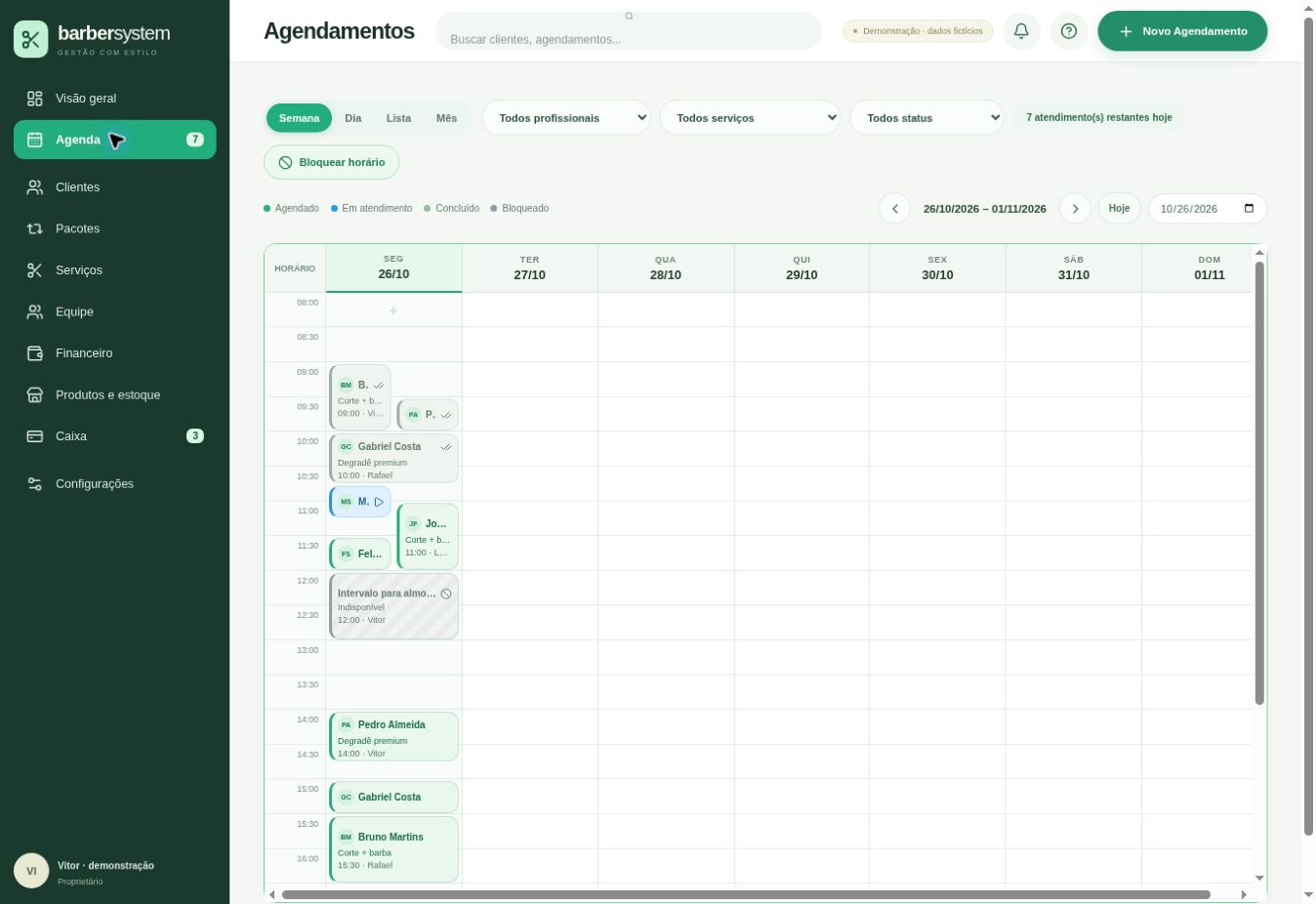
Task: Select the SEG 26/10 column header
Action: [393, 268]
